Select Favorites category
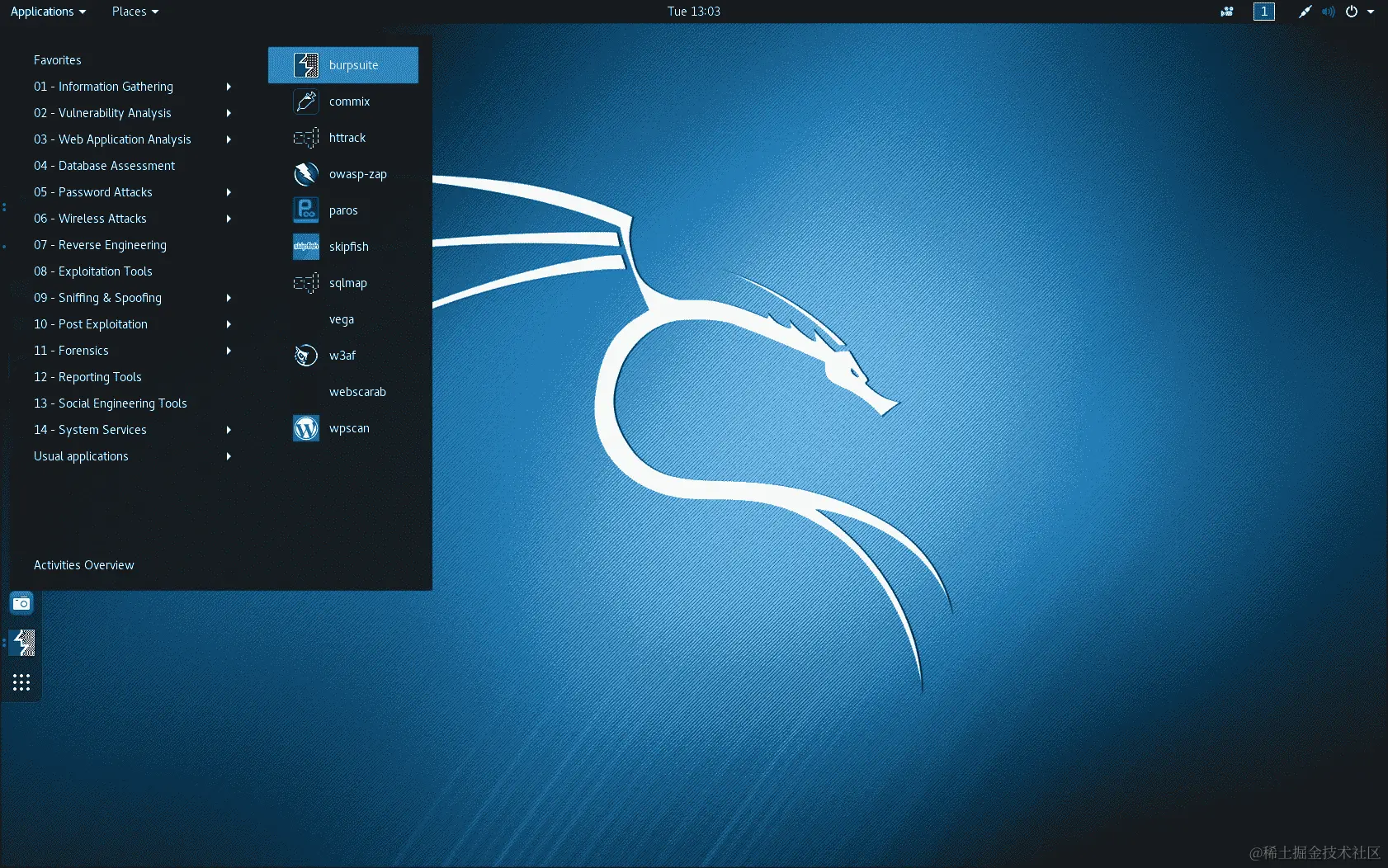Screen dimensions: 1388x868 coord(58,60)
